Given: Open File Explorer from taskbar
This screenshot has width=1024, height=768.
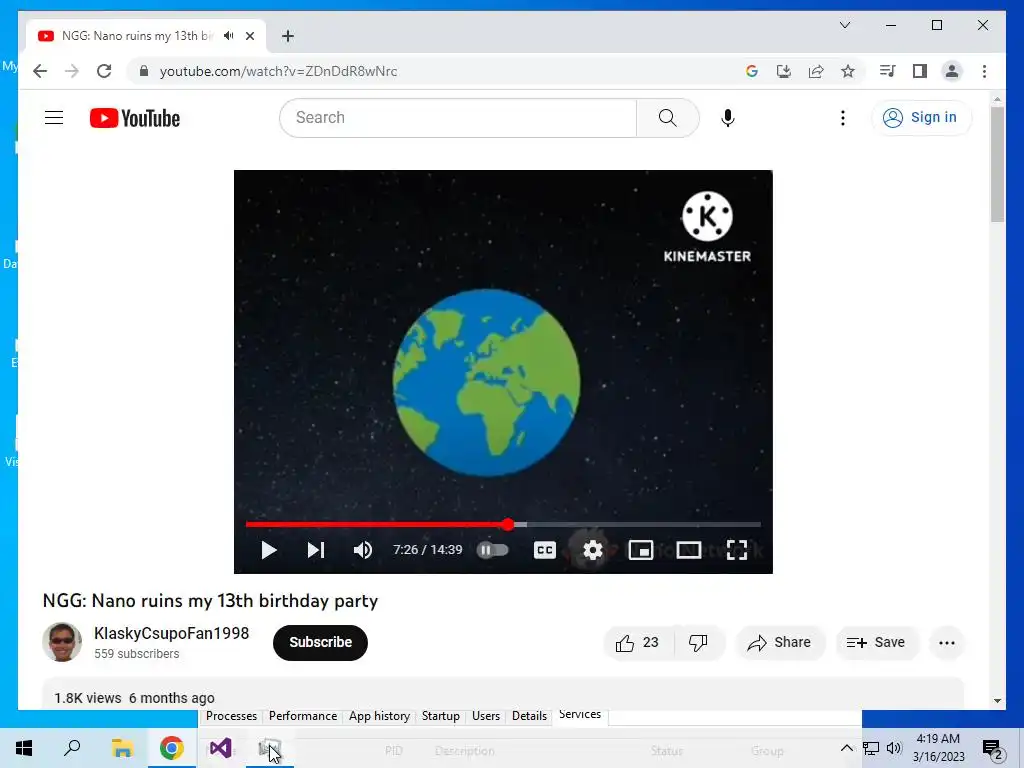Looking at the screenshot, I should [121, 748].
